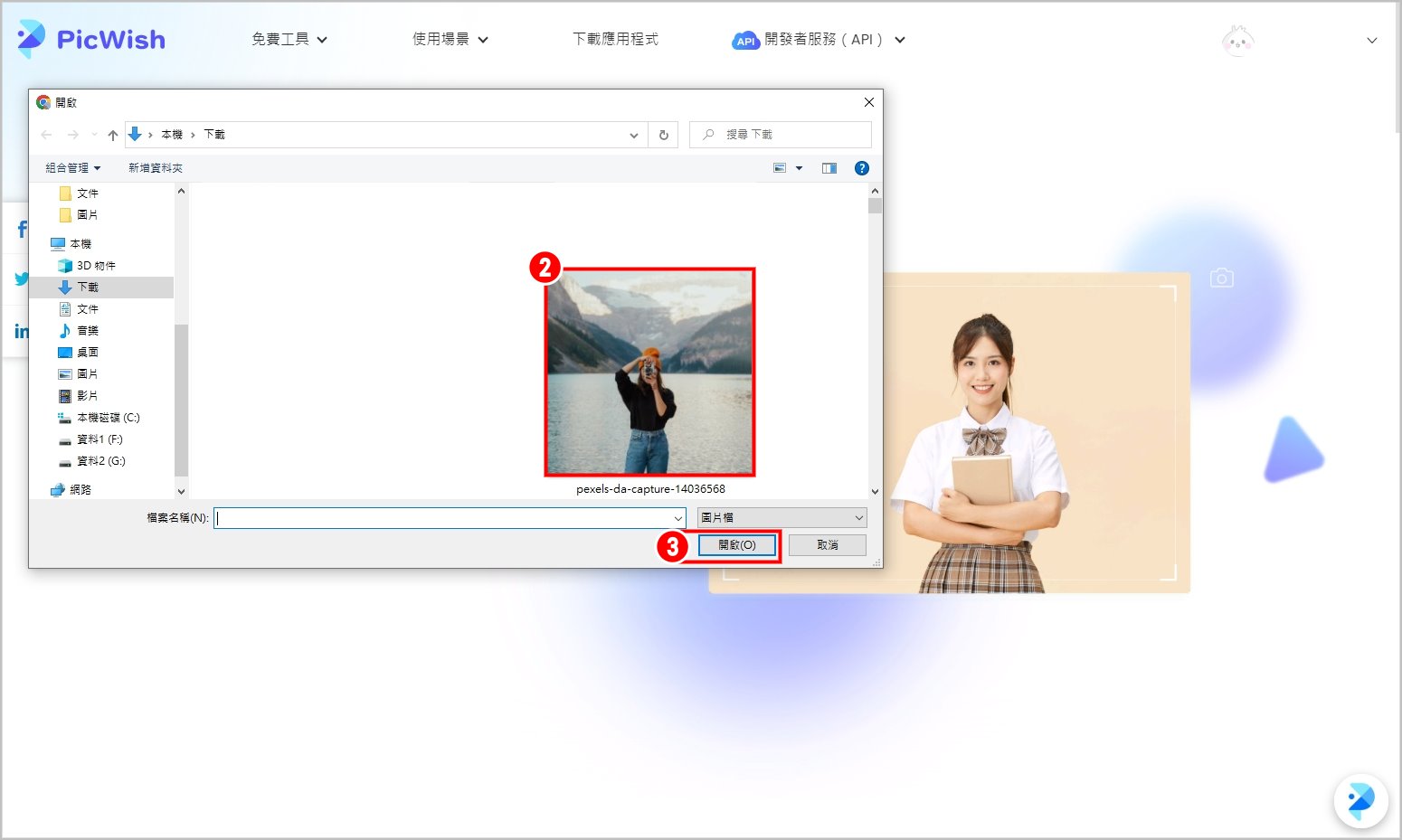Click the 搜尋 下載 search box
The width and height of the screenshot is (1402, 840).
[781, 135]
